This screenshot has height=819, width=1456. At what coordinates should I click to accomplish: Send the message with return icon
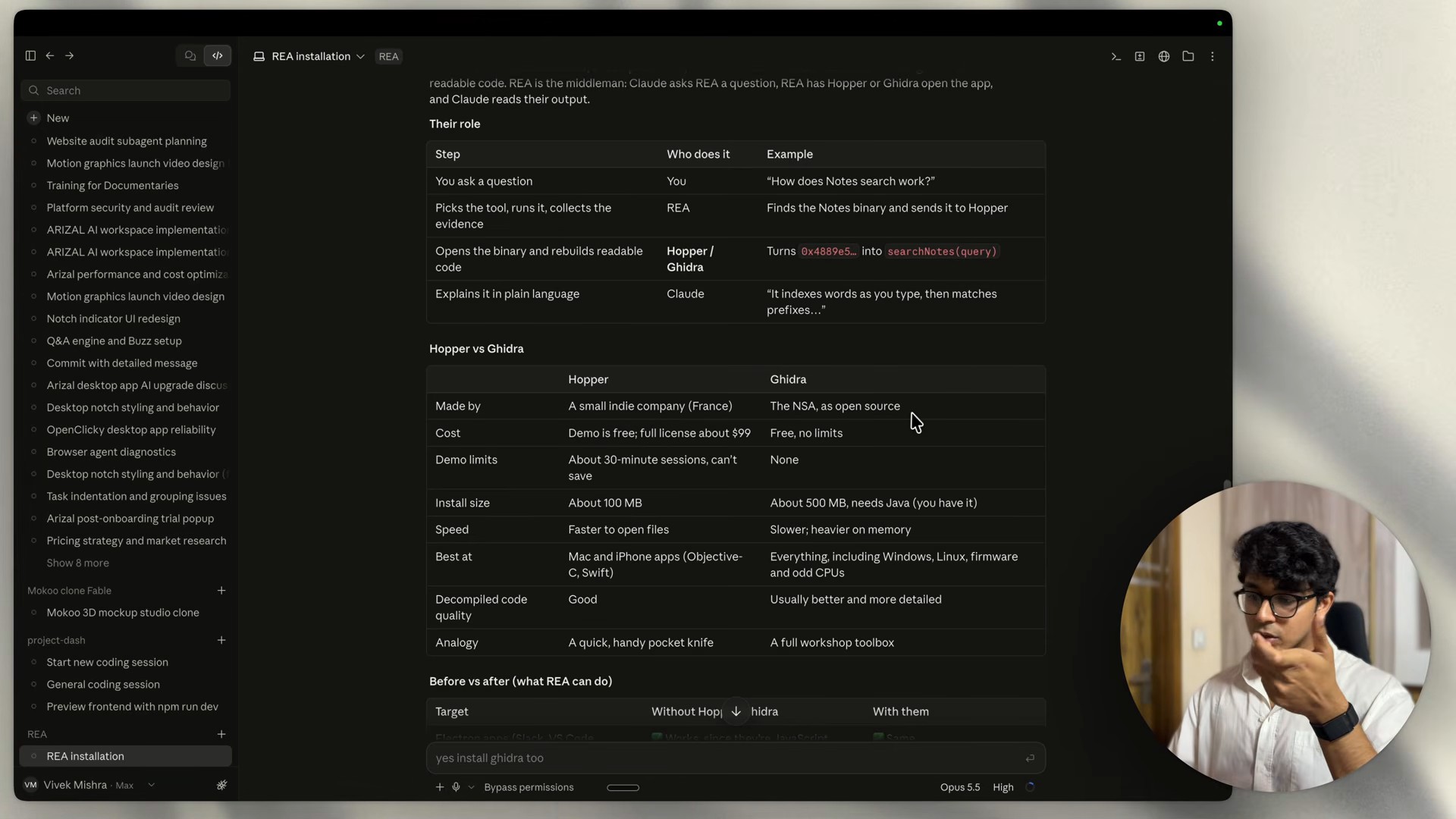coord(1030,758)
